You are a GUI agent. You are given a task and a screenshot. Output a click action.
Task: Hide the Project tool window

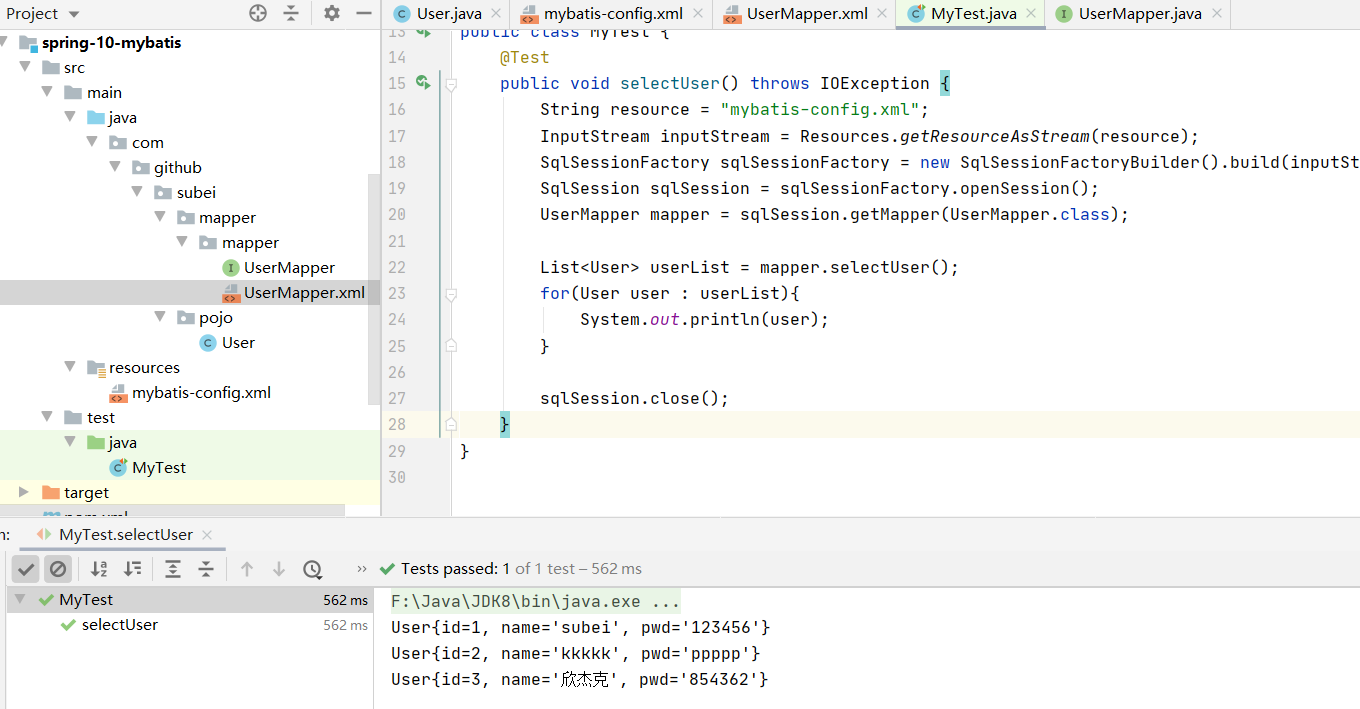click(364, 13)
